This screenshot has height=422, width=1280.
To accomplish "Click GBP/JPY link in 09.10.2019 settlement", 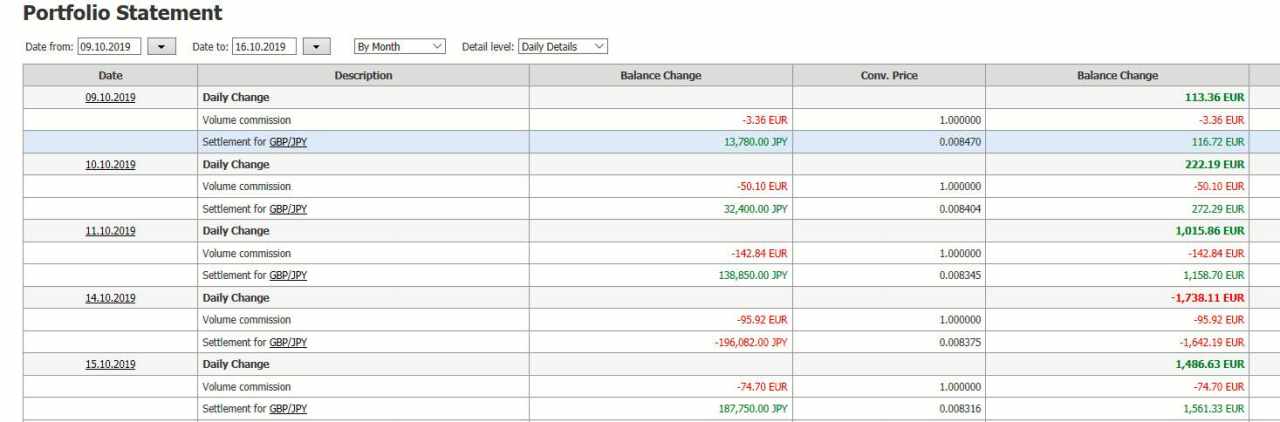I will point(288,142).
